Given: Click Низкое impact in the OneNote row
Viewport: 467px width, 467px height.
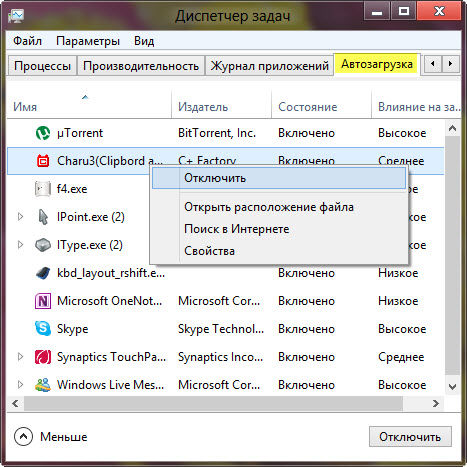Looking at the screenshot, I should 398,301.
